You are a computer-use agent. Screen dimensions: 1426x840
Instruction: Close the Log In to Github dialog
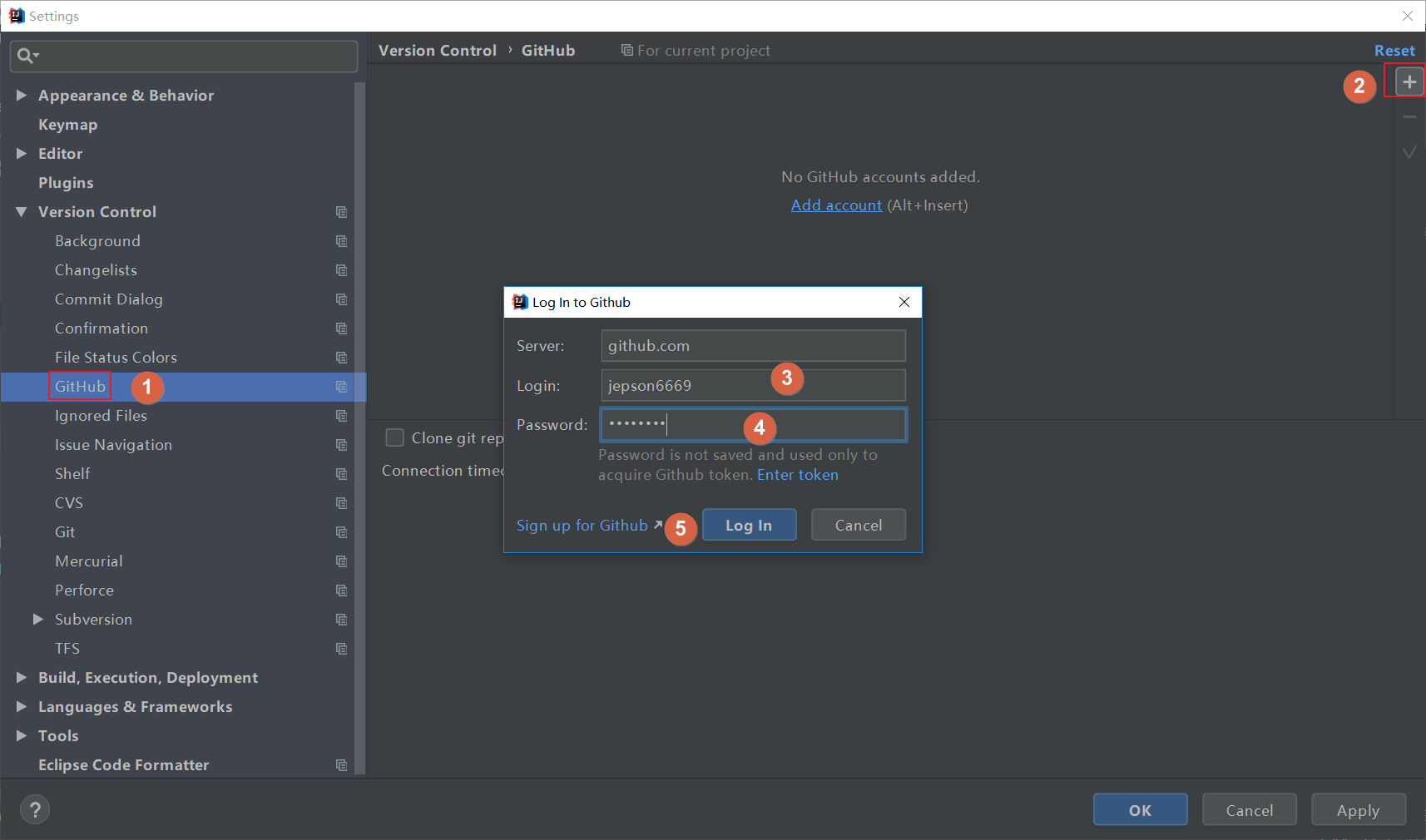coord(904,302)
